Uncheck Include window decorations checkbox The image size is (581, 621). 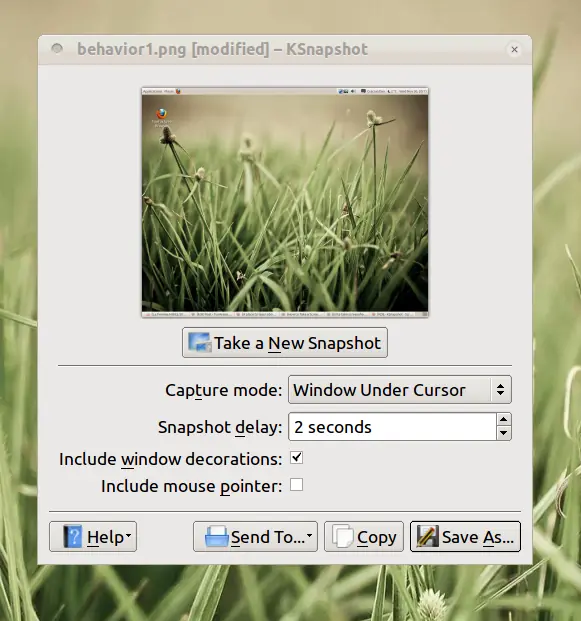[297, 458]
